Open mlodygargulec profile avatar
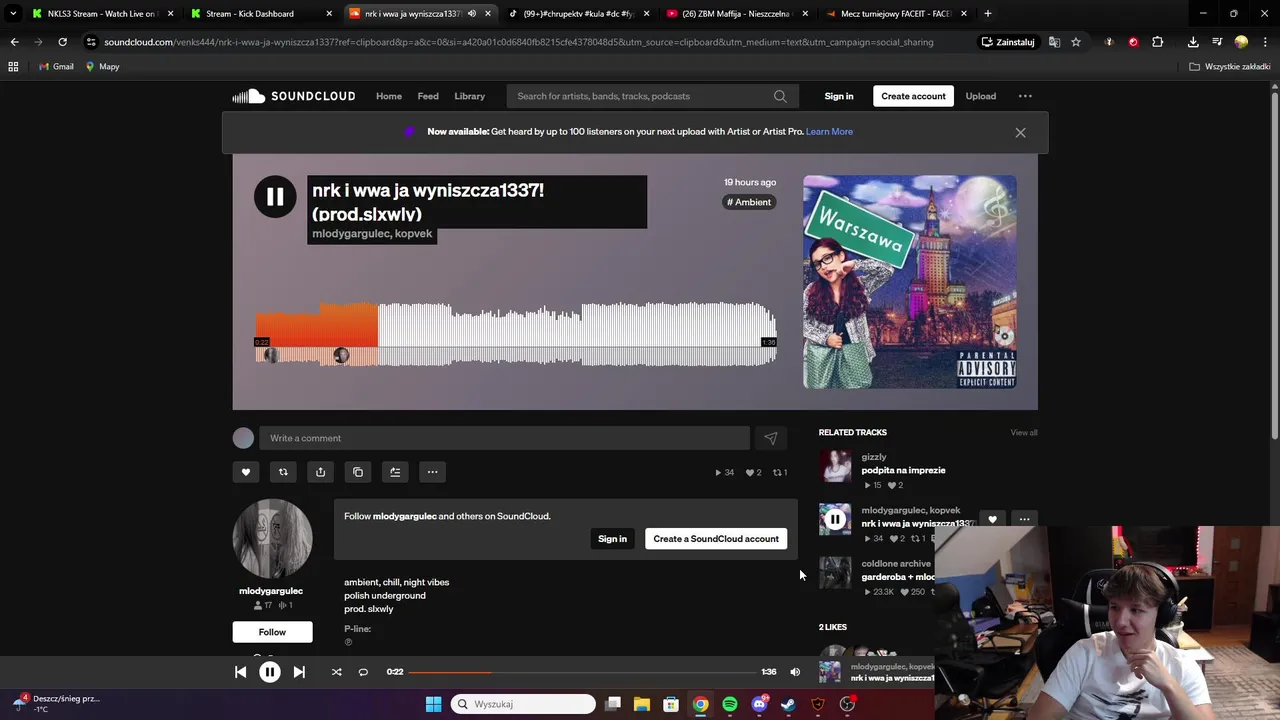 pyautogui.click(x=272, y=539)
